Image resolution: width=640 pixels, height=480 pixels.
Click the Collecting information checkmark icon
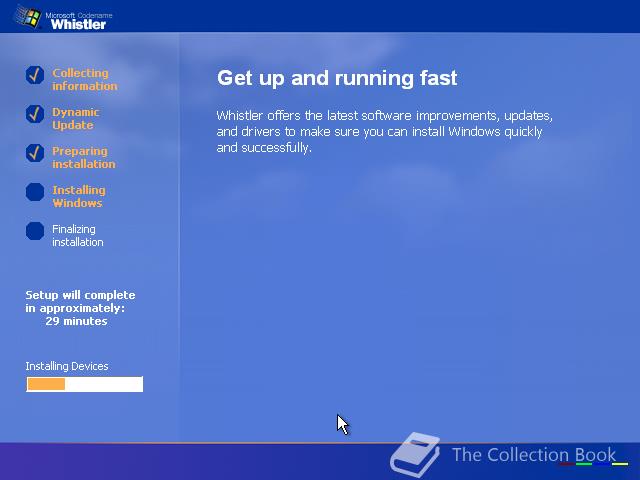35,75
